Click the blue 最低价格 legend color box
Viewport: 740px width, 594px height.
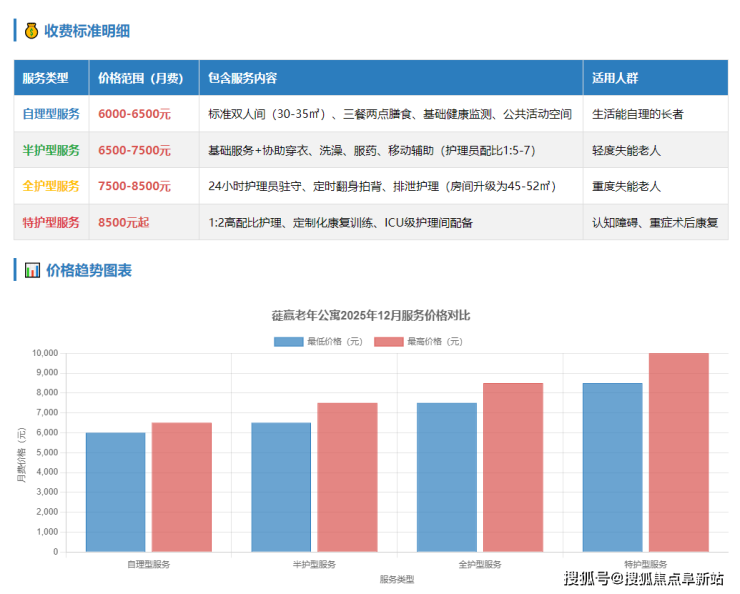tap(287, 341)
